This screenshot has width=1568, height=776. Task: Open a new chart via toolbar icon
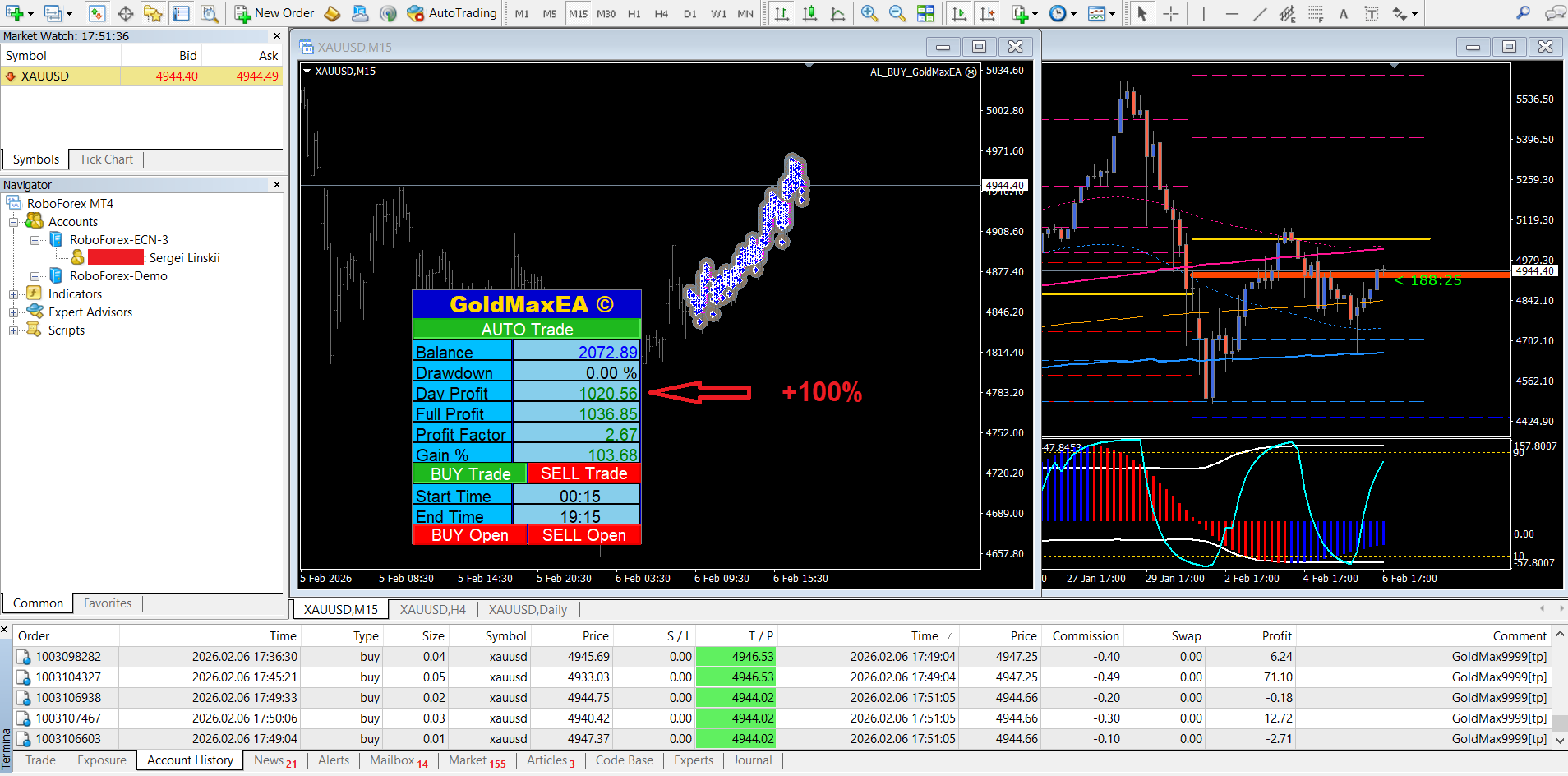coord(14,13)
